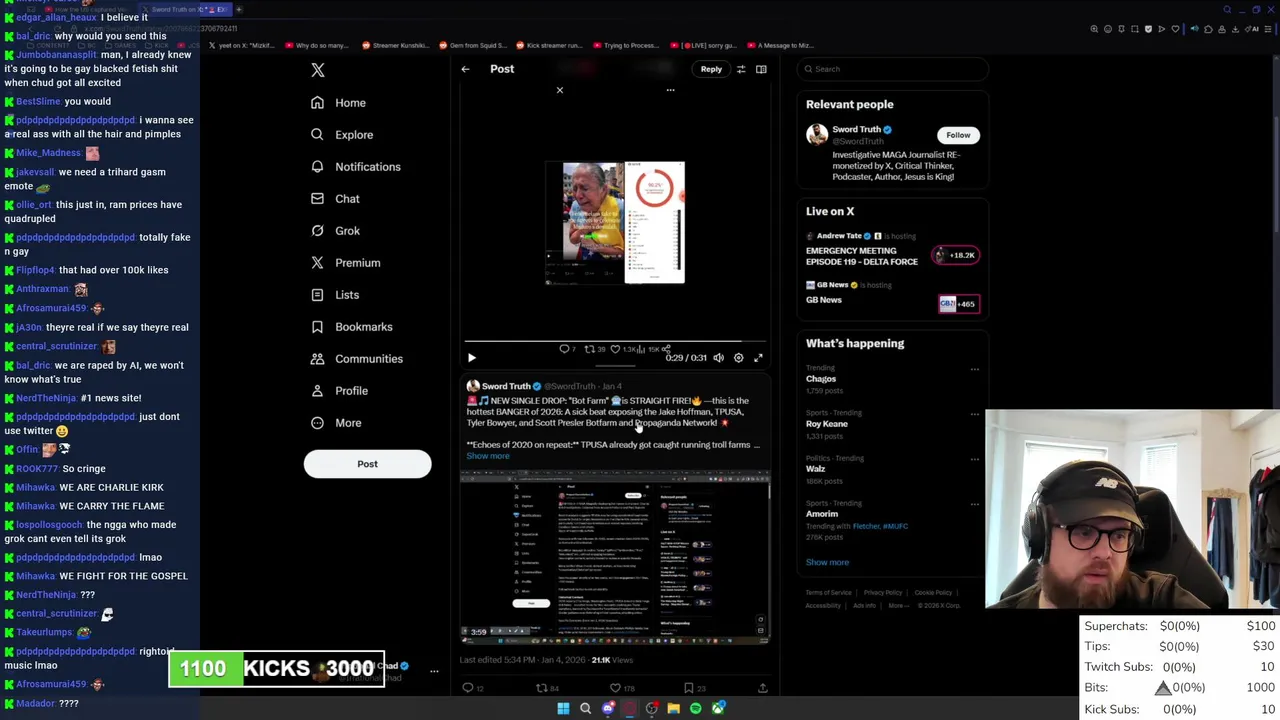1280x720 pixels.
Task: Share the post with the share icon
Action: pos(762,688)
